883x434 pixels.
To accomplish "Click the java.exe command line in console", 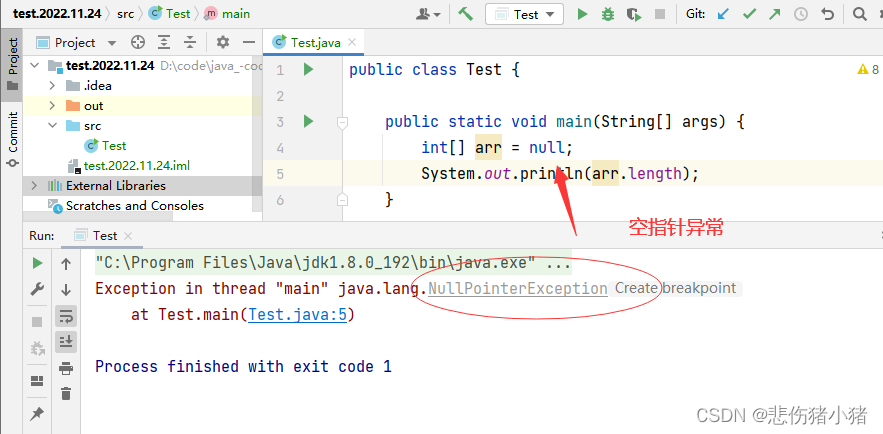I will point(333,263).
